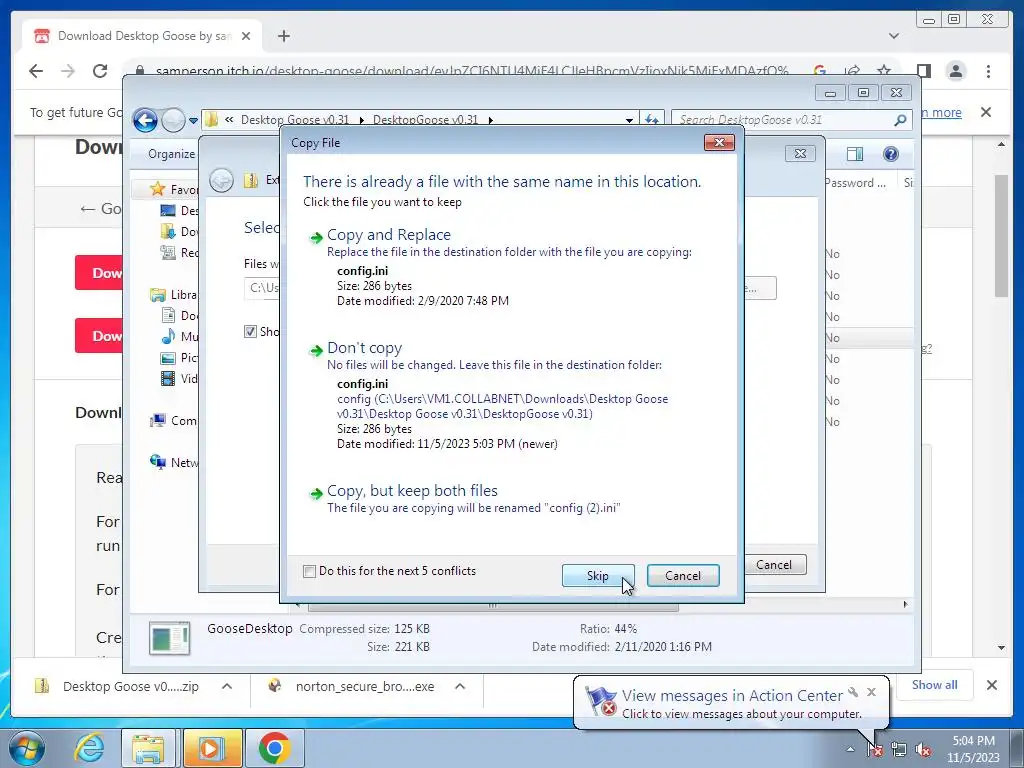The width and height of the screenshot is (1024, 768).
Task: Click the Explorer search field
Action: click(x=784, y=120)
